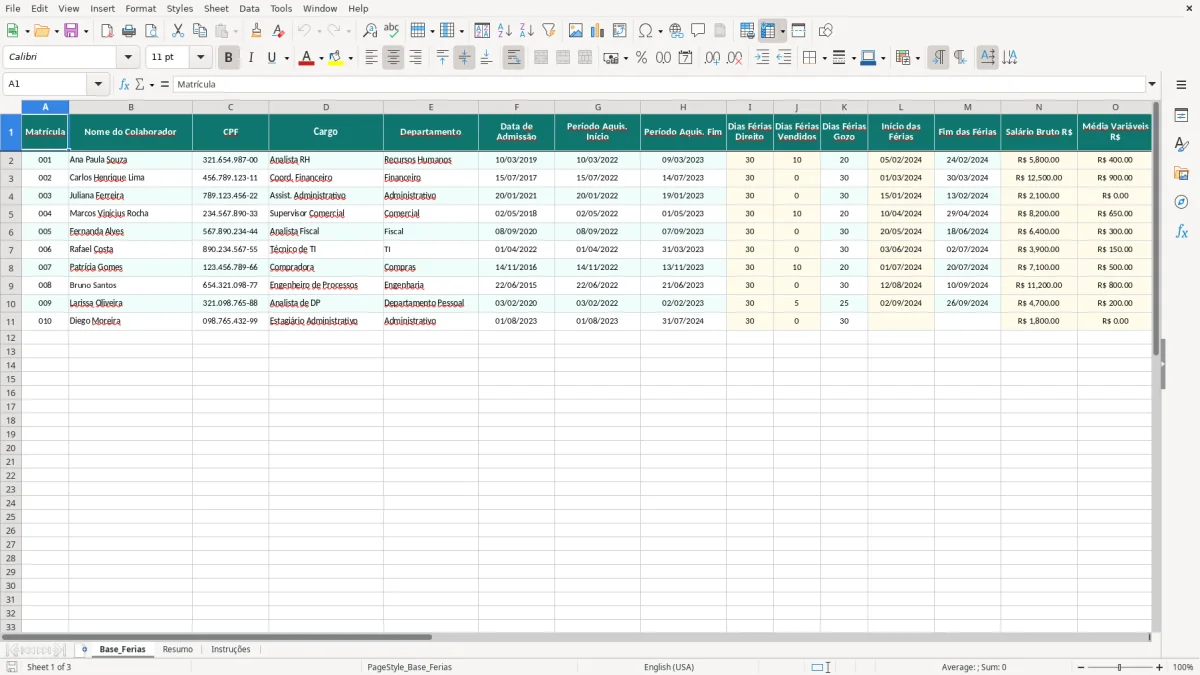This screenshot has height=675, width=1200.
Task: Toggle italic formatting
Action: point(251,58)
